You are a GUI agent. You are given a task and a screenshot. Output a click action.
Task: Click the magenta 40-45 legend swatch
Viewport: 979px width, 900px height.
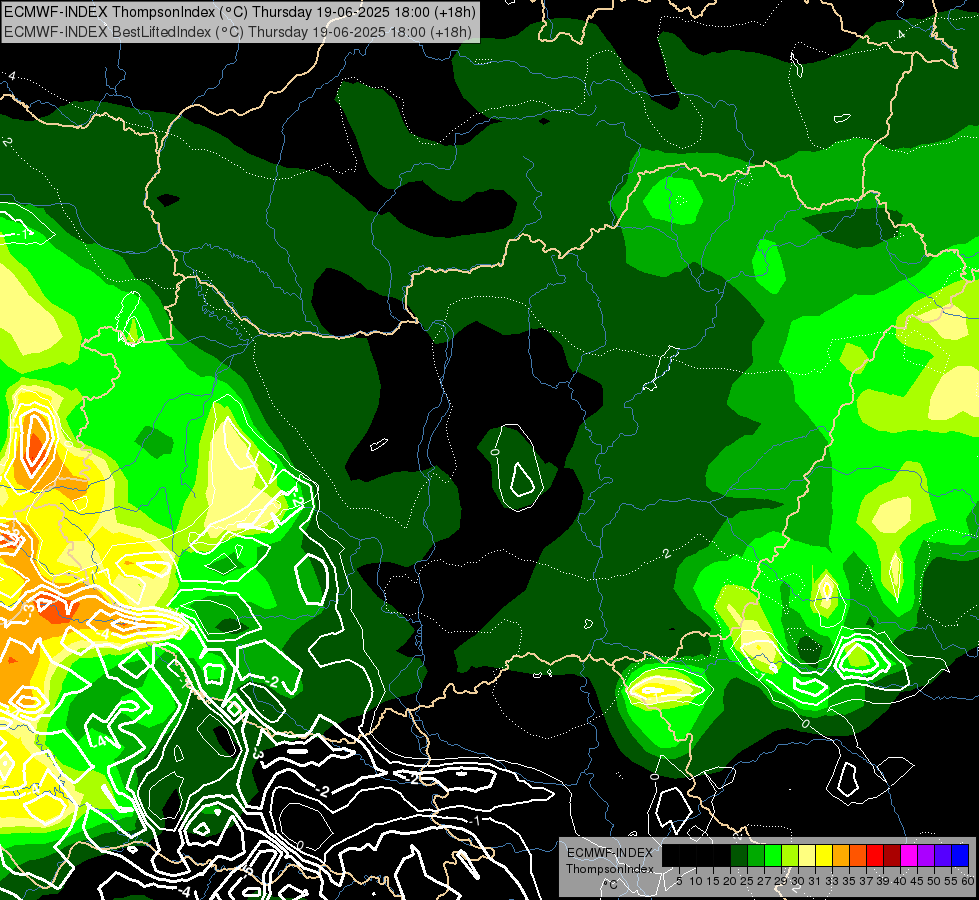tap(909, 855)
